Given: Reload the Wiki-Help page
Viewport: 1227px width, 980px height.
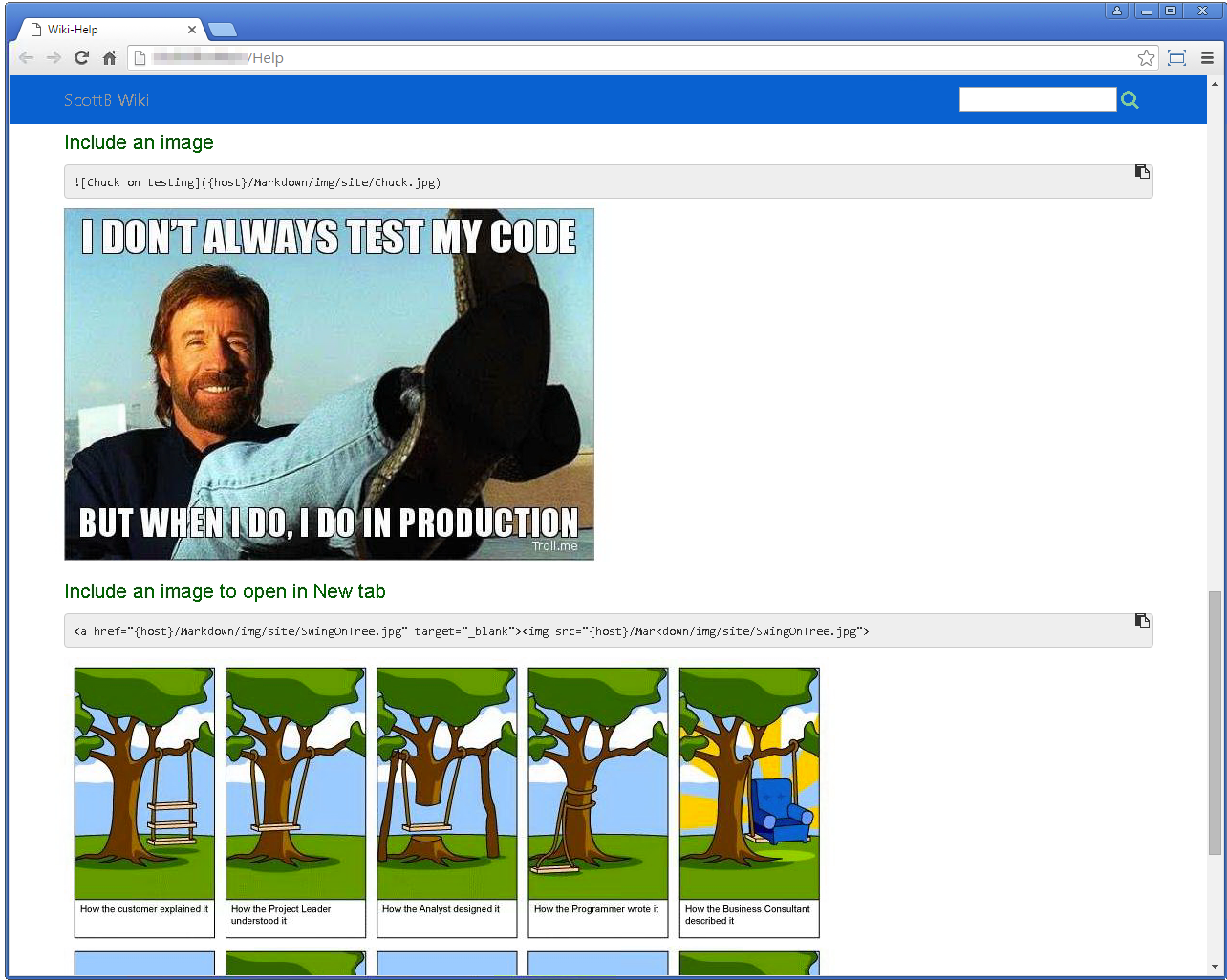Looking at the screenshot, I should pos(81,58).
